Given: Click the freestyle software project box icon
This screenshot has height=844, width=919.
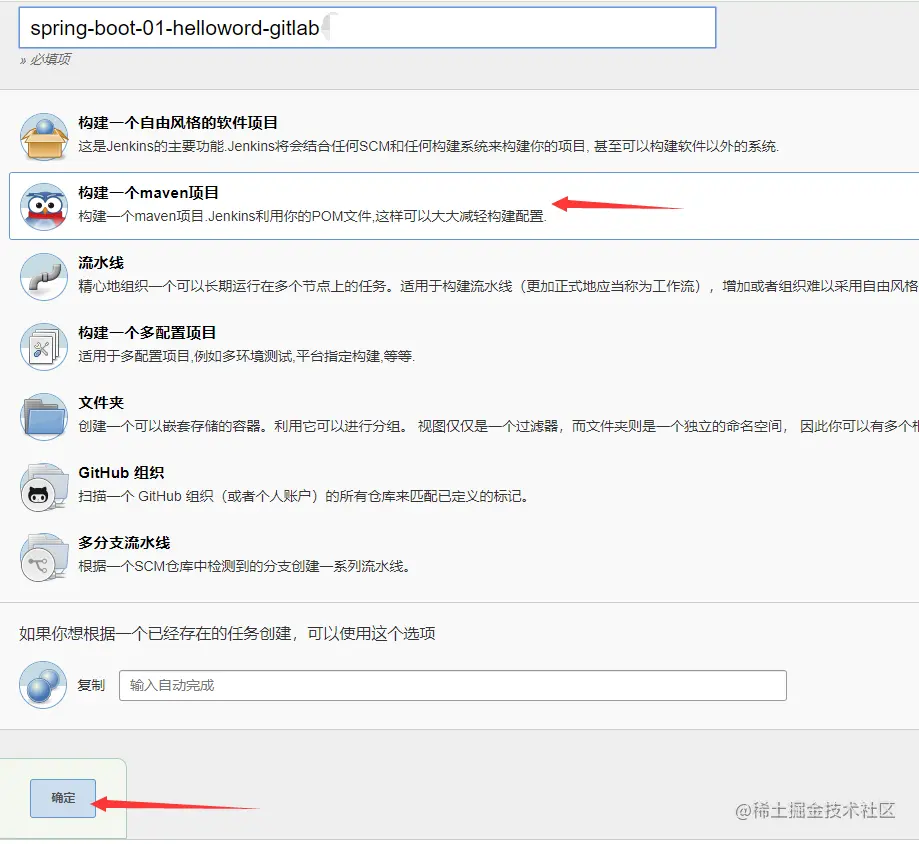Looking at the screenshot, I should pyautogui.click(x=44, y=137).
